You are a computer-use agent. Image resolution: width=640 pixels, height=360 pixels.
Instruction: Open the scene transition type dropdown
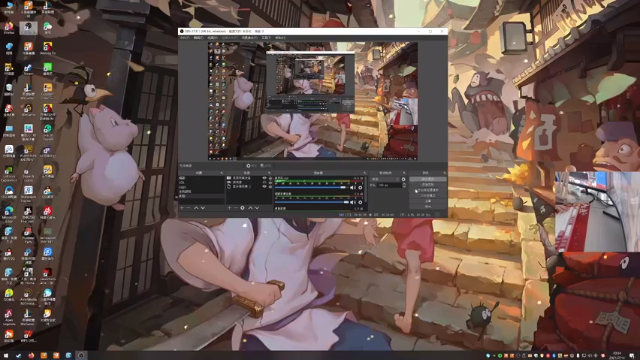(x=385, y=179)
